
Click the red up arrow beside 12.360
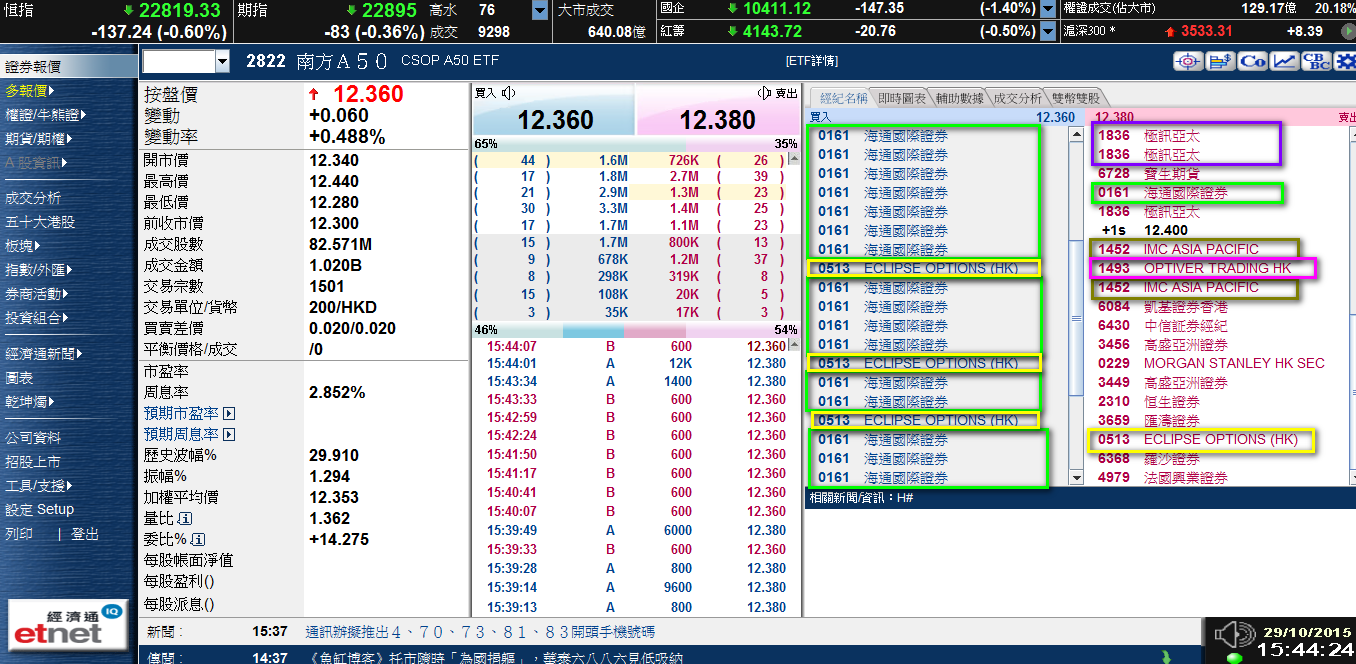[x=314, y=95]
